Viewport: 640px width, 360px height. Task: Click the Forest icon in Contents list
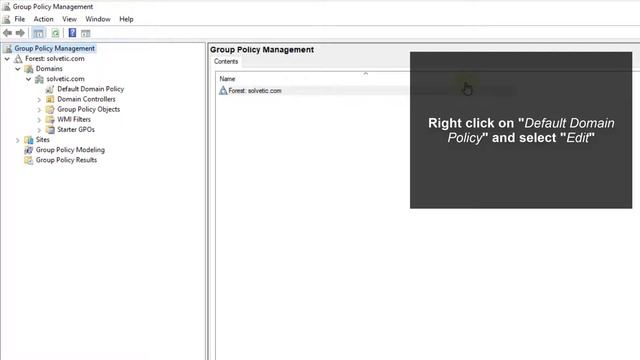pos(223,91)
